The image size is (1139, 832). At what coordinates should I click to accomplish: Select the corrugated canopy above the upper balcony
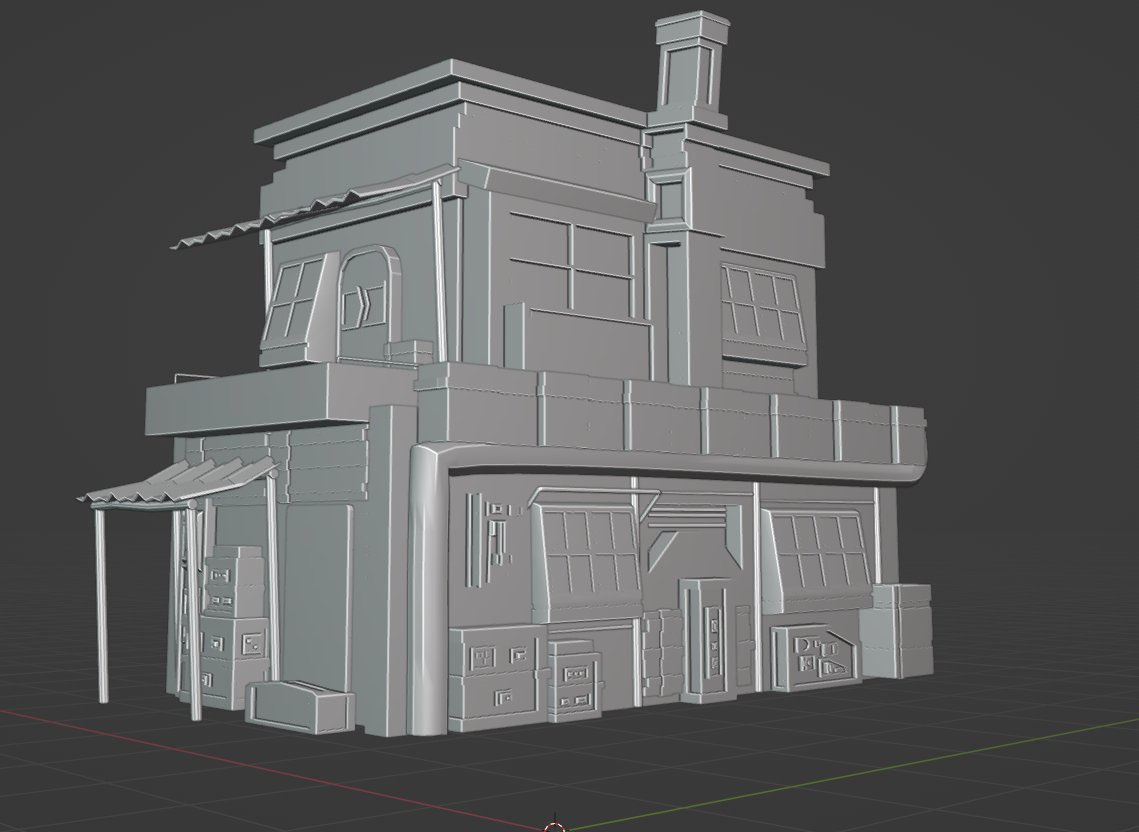pyautogui.click(x=314, y=207)
